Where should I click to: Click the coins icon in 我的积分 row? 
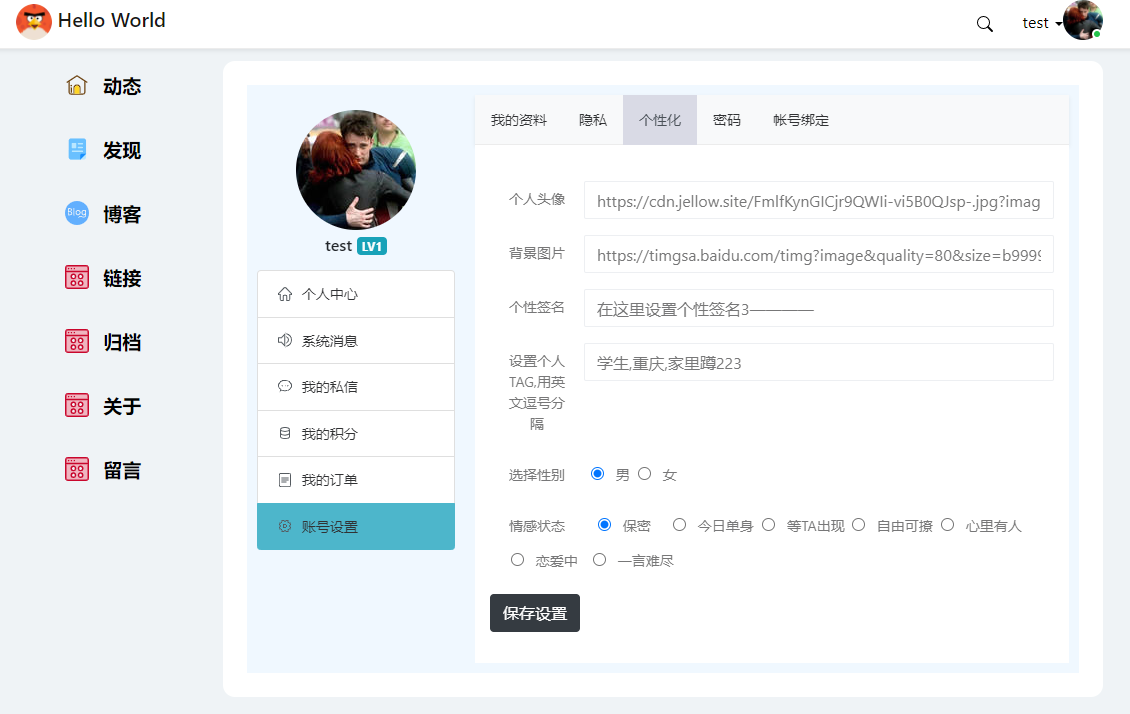click(x=285, y=433)
